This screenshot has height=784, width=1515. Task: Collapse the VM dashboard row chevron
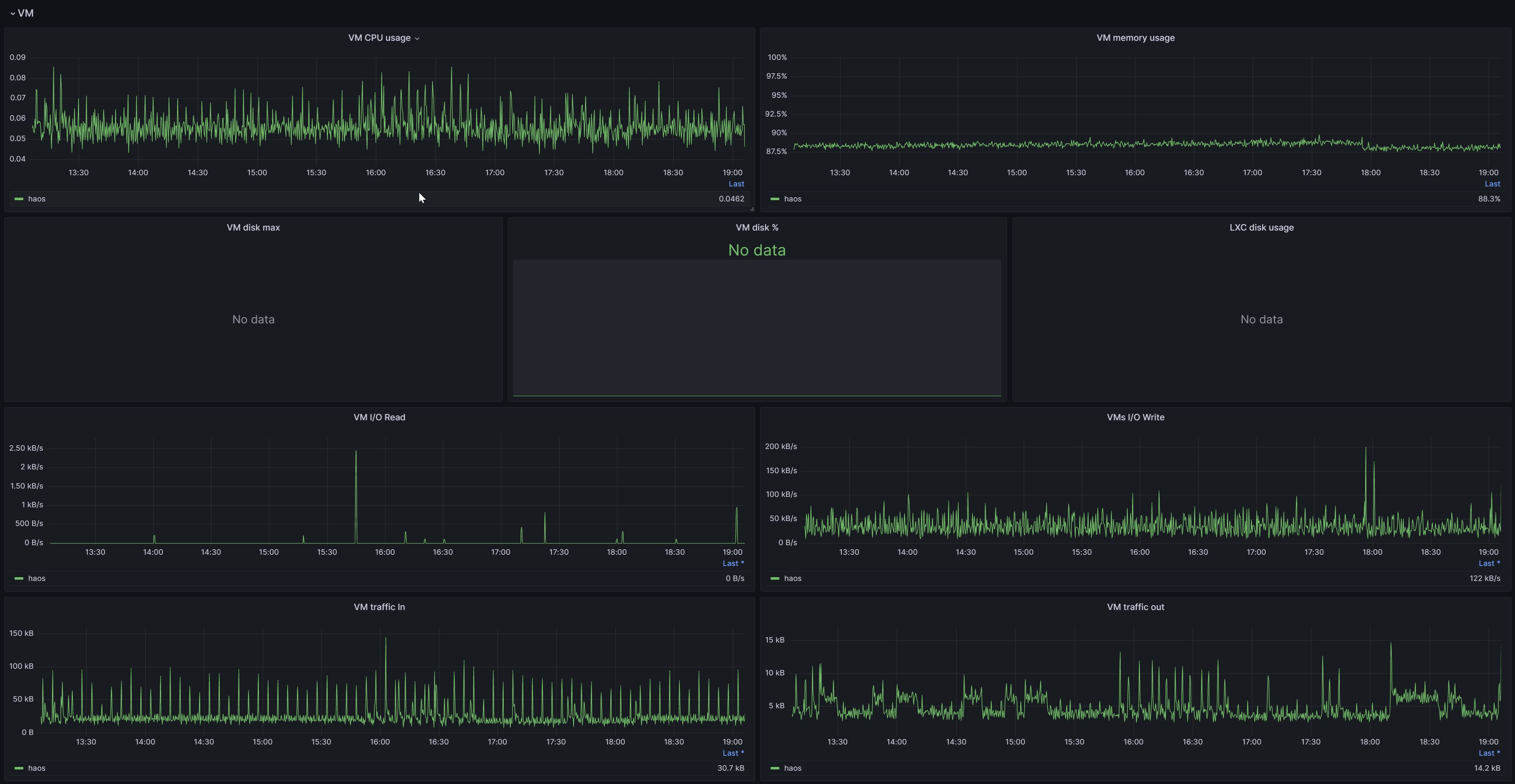point(12,13)
